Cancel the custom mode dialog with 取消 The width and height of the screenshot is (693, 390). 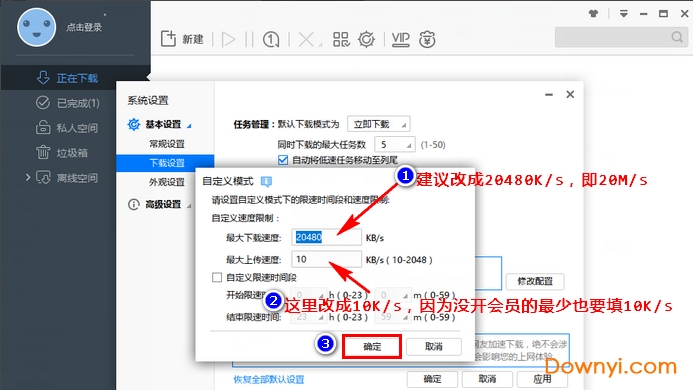434,346
